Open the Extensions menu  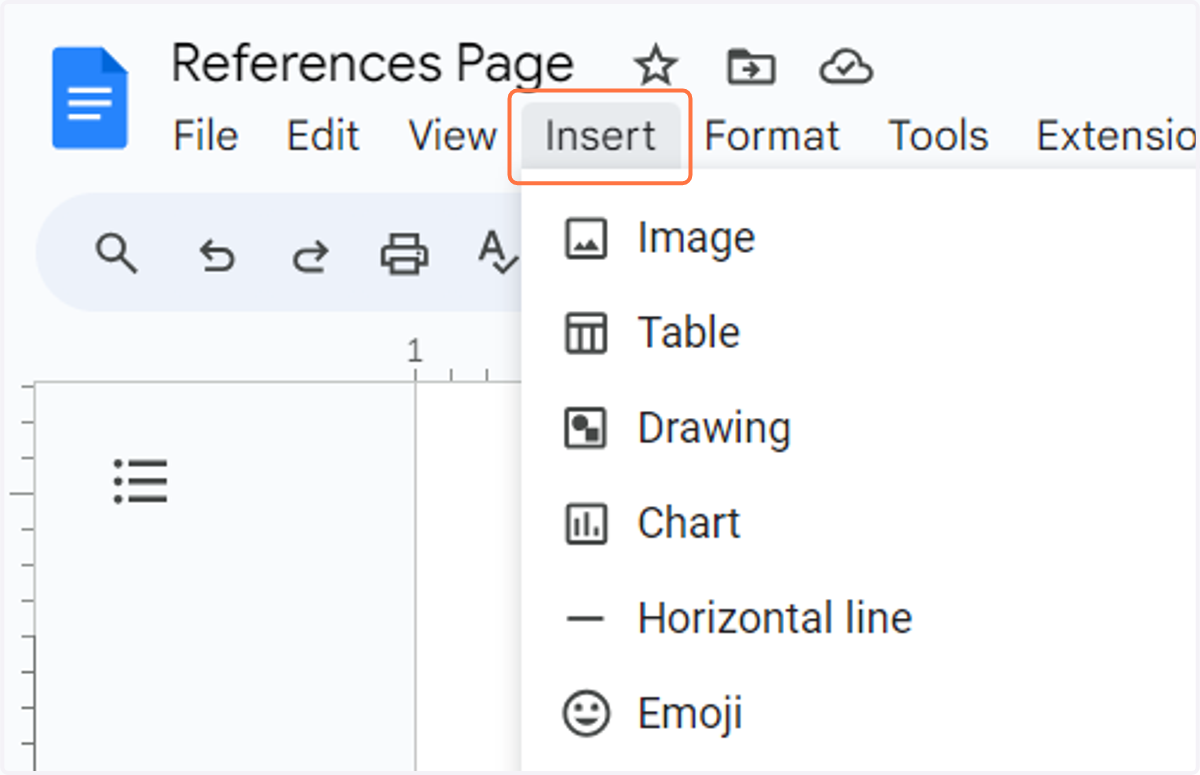pyautogui.click(x=1117, y=136)
